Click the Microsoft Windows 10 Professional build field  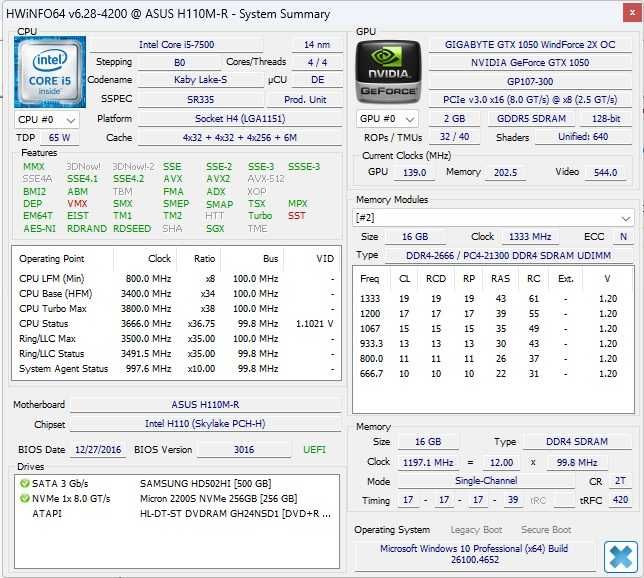[x=474, y=554]
